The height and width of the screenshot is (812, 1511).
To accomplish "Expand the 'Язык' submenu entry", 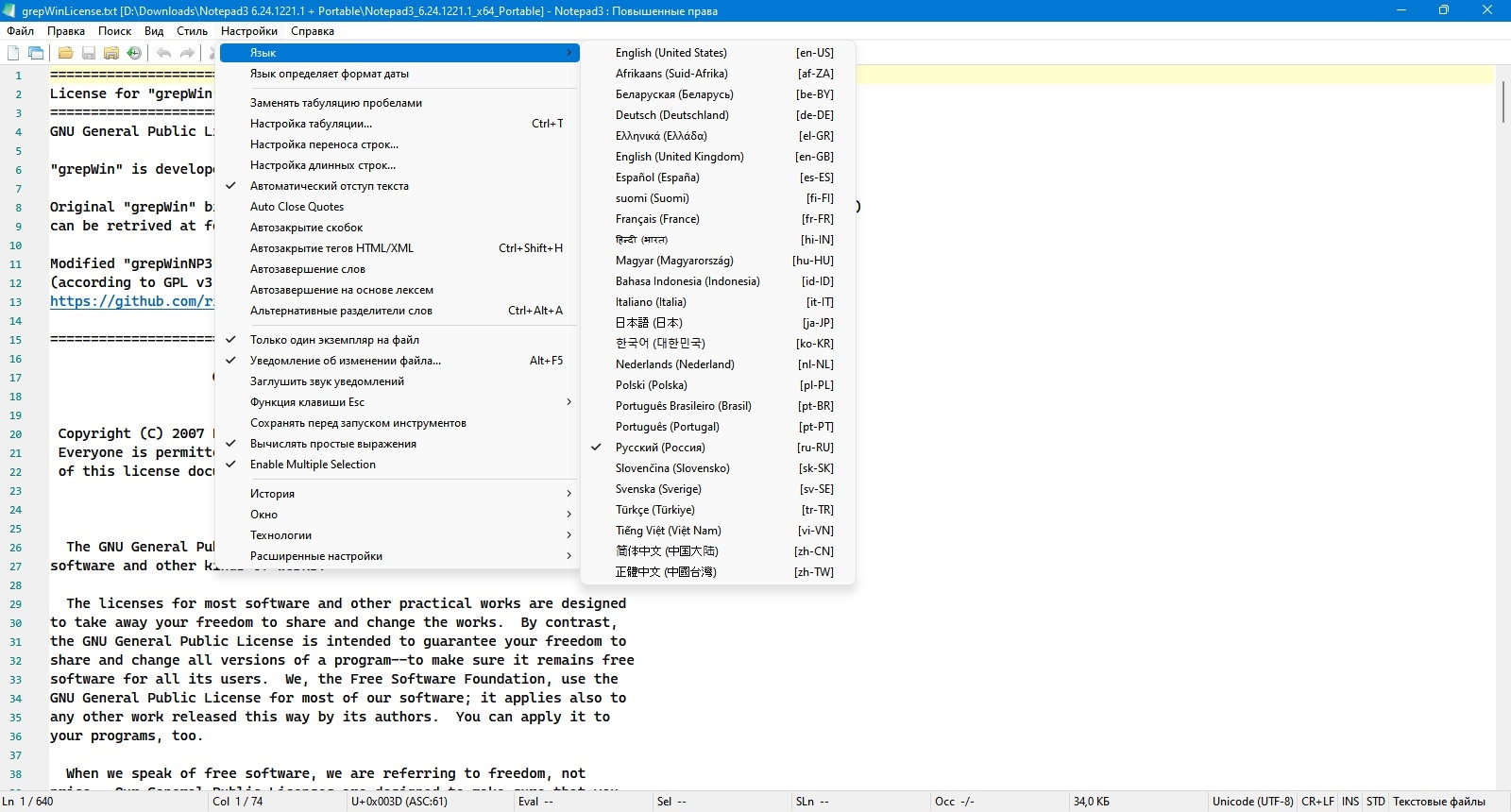I will (x=398, y=53).
